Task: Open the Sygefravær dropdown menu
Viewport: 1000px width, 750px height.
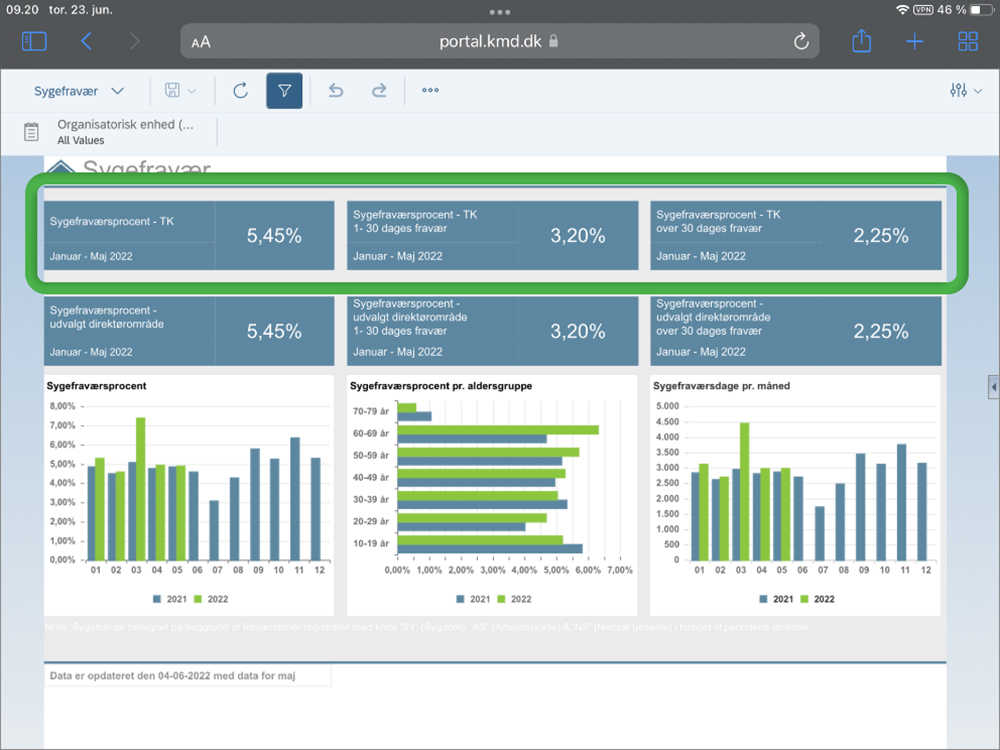Action: [x=80, y=91]
